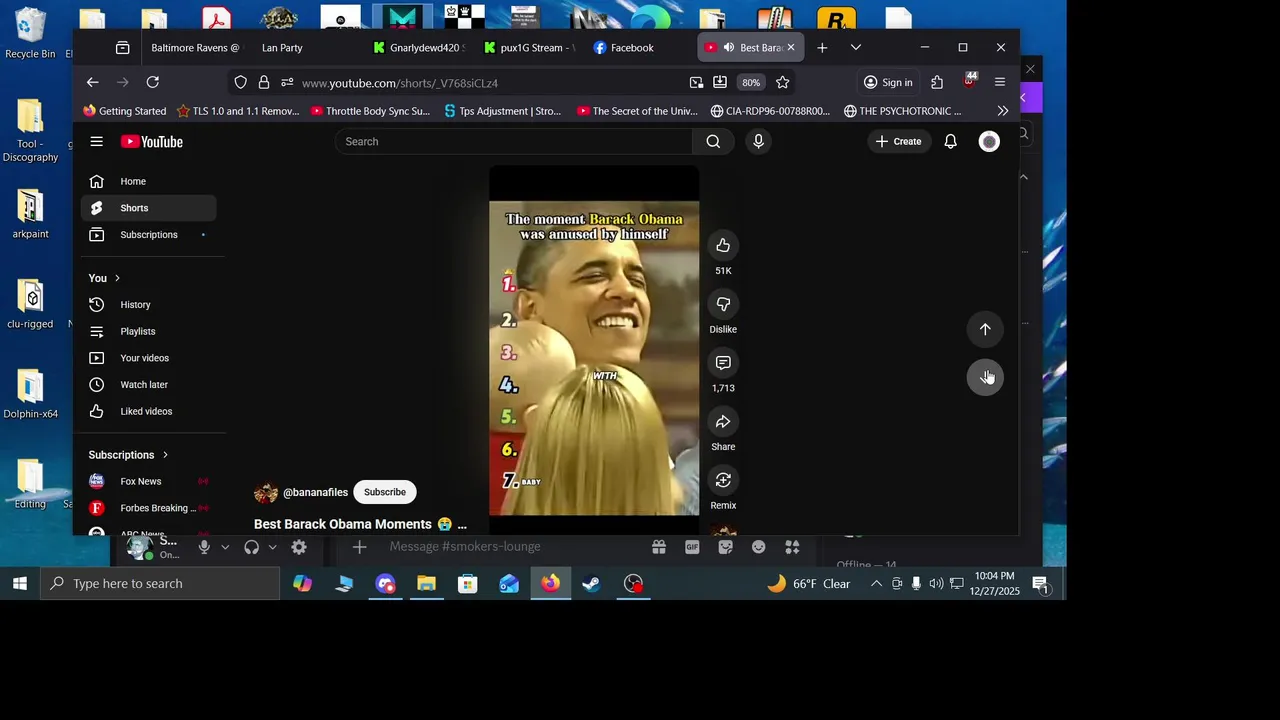
Task: Open Firefox application menu
Action: point(999,82)
